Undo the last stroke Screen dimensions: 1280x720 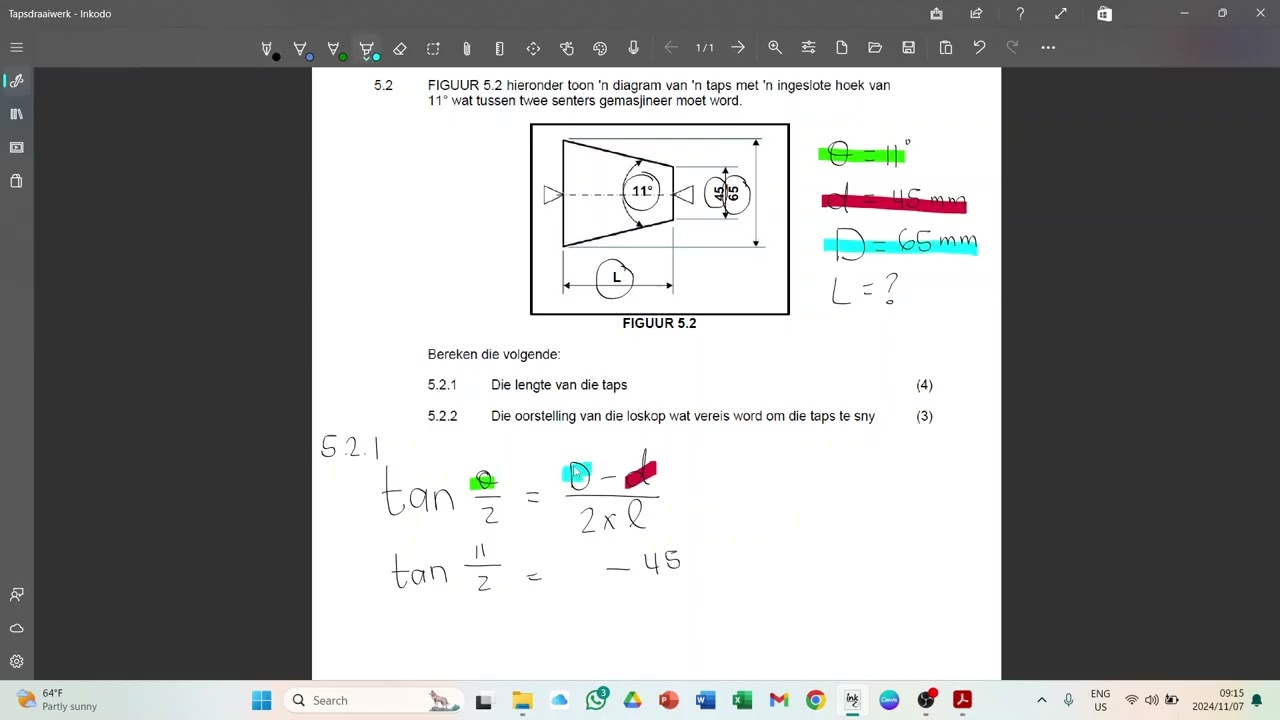(x=979, y=48)
